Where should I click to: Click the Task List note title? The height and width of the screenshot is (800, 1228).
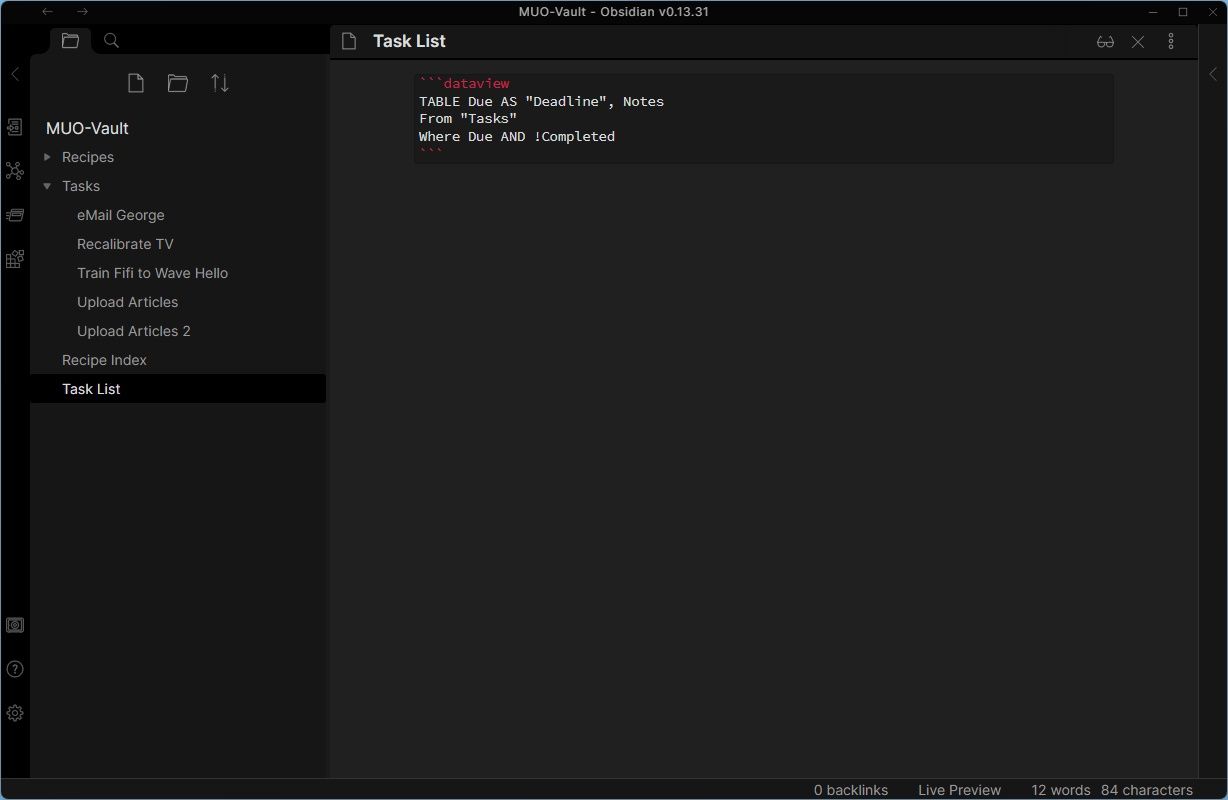pos(409,41)
